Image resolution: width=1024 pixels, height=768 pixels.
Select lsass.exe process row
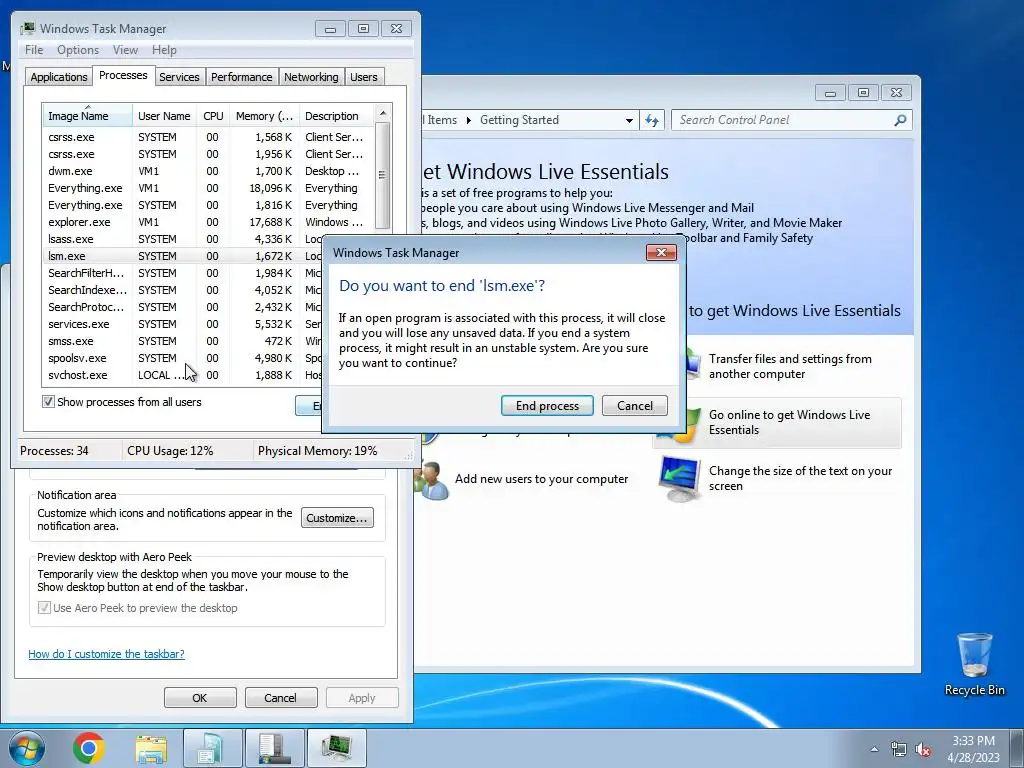pyautogui.click(x=183, y=239)
